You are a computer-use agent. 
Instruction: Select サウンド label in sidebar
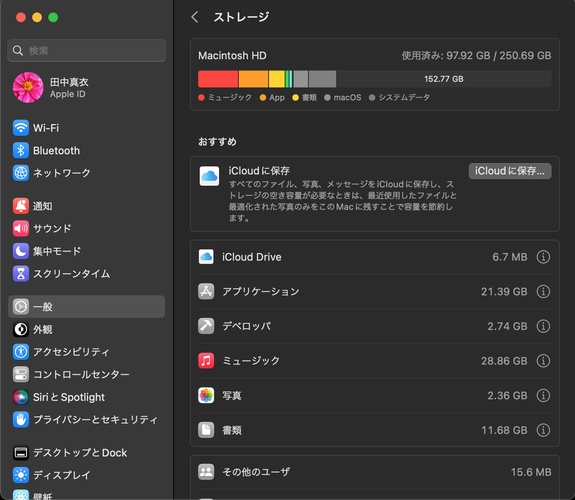tap(52, 229)
